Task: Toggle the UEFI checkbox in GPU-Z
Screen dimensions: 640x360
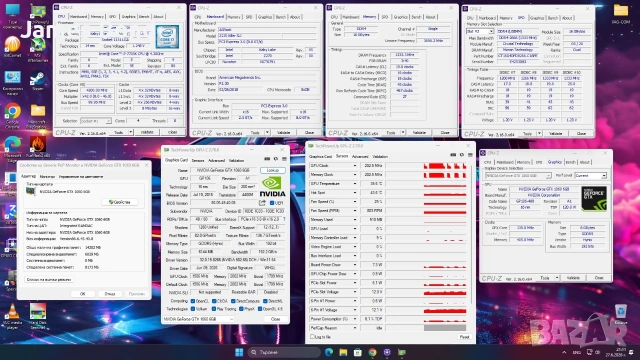Action: click(272, 203)
